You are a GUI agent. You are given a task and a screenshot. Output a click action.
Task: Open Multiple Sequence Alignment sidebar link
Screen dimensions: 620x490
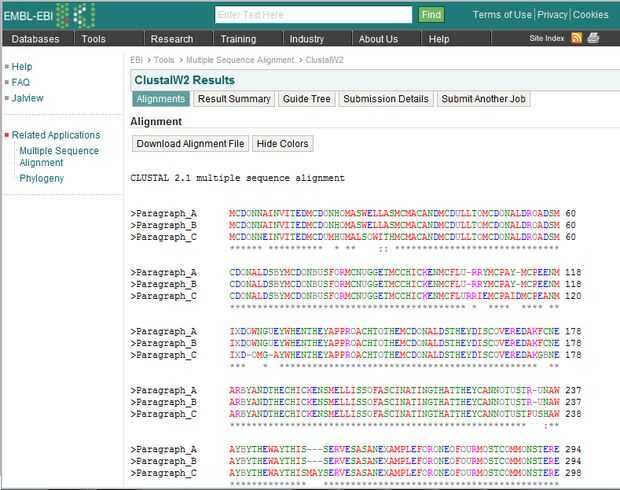(x=59, y=157)
